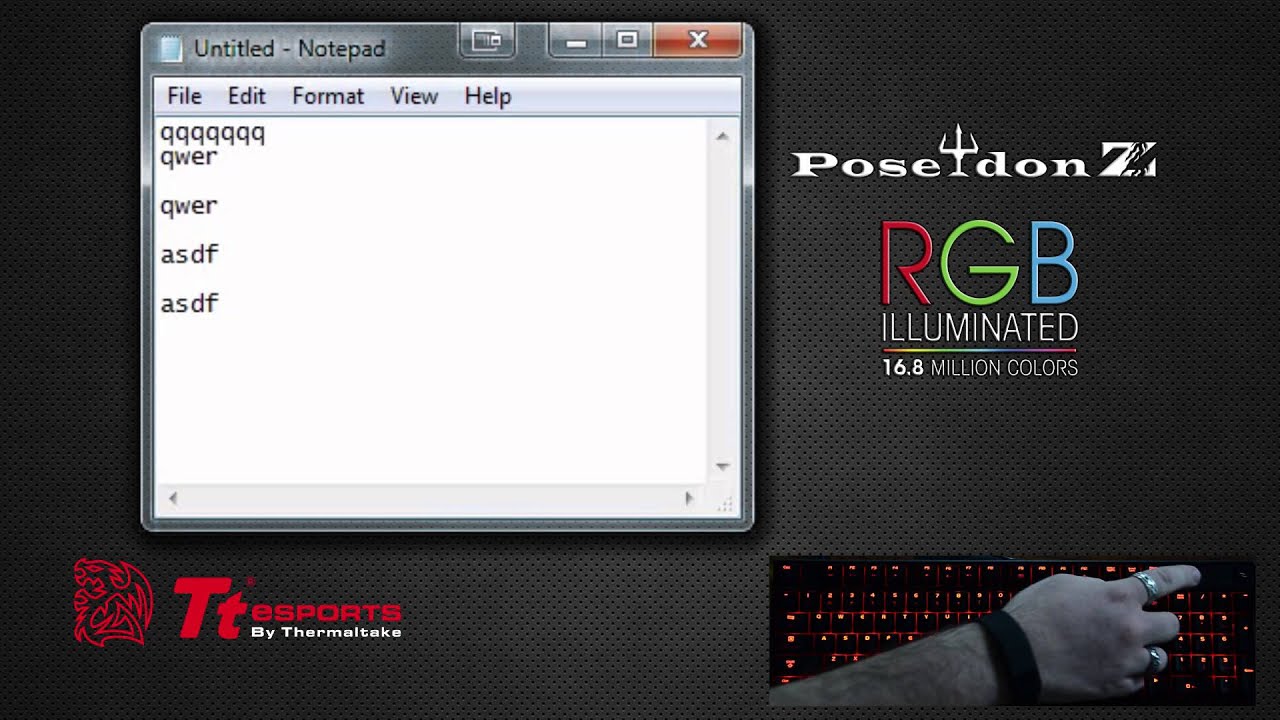The image size is (1280, 720).
Task: Maximize the Notepad window
Action: pyautogui.click(x=627, y=40)
